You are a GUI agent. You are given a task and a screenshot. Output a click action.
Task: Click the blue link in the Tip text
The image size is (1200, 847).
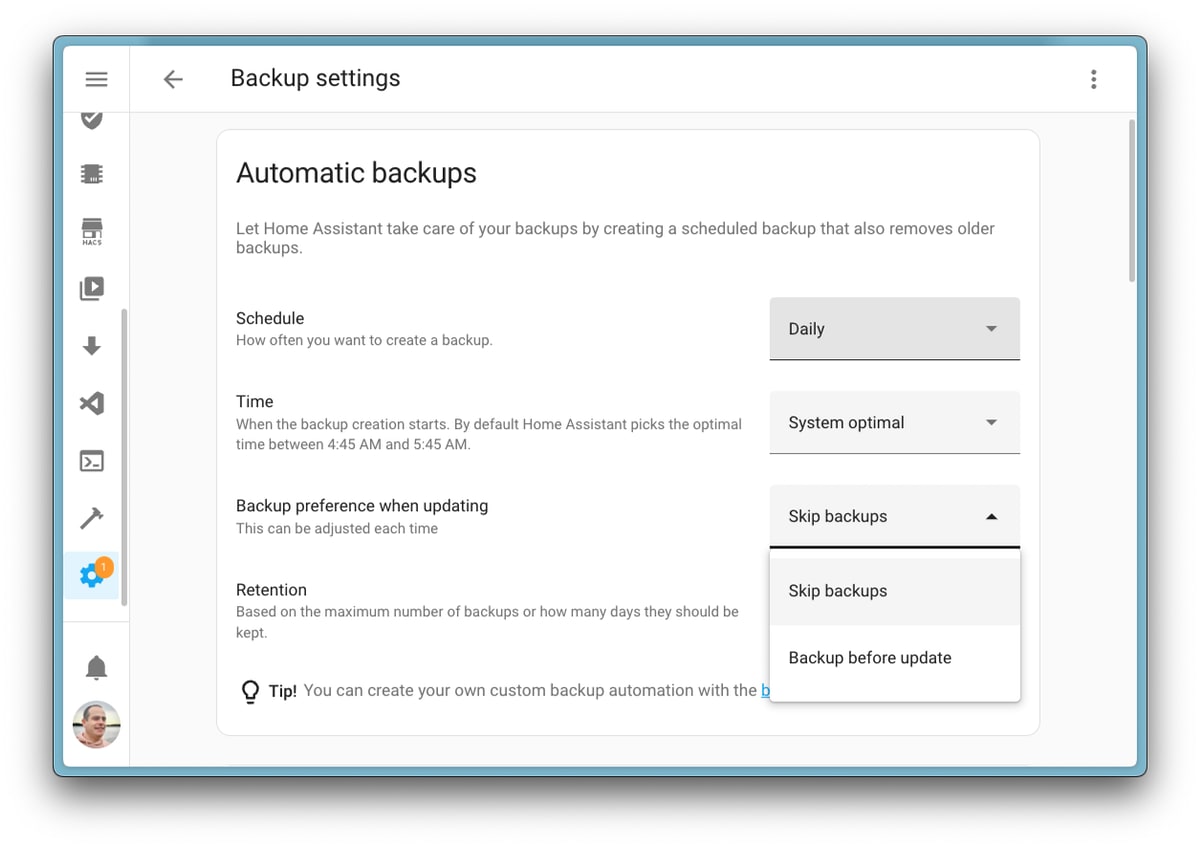tap(765, 690)
